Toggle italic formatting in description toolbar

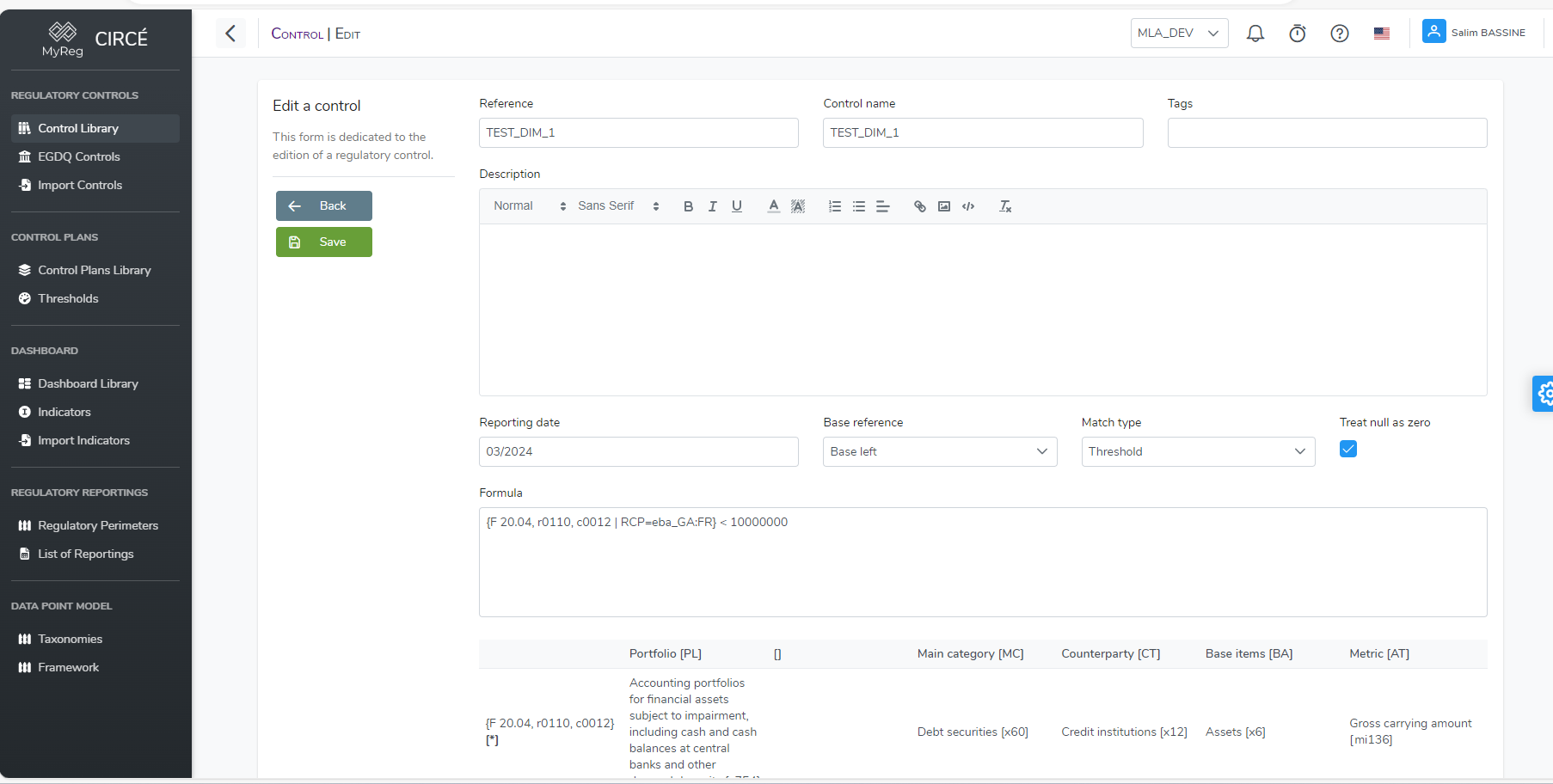tap(712, 206)
